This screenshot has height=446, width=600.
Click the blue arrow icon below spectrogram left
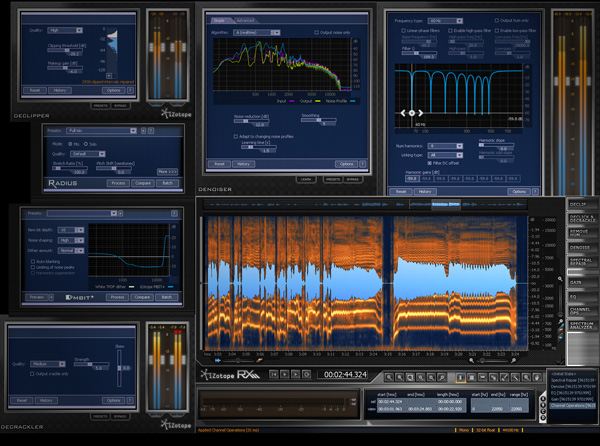[218, 360]
